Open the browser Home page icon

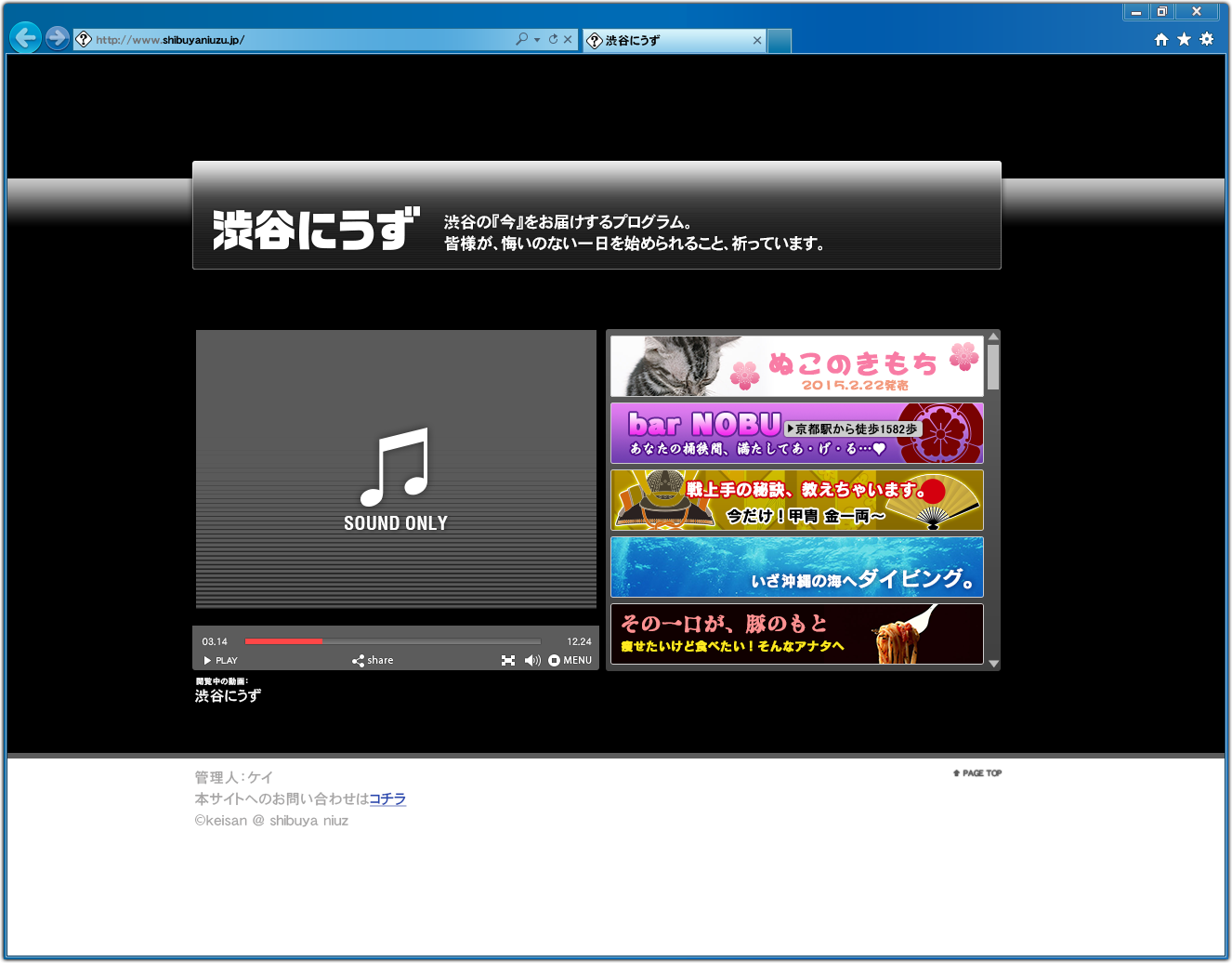(x=1161, y=39)
